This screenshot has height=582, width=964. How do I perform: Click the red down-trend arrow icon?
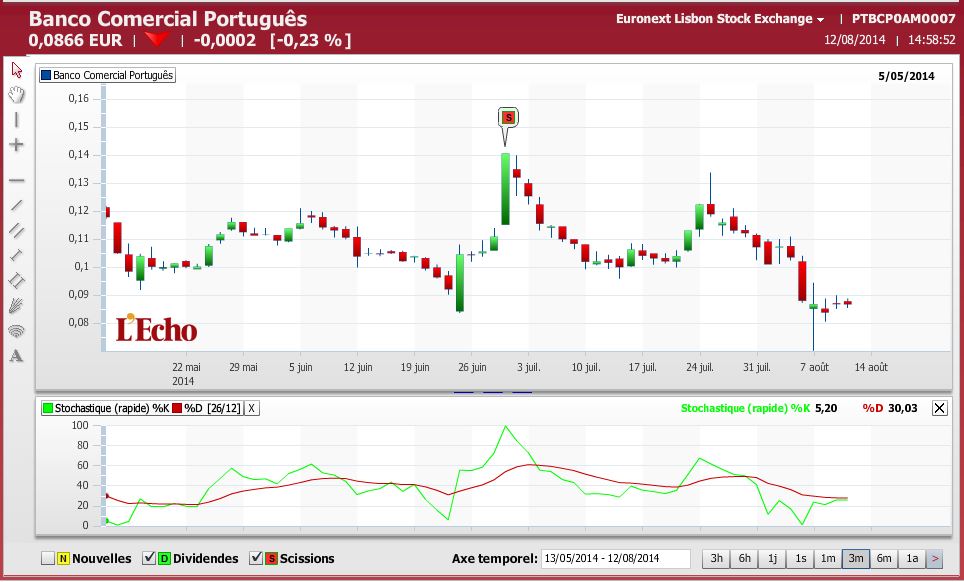157,40
